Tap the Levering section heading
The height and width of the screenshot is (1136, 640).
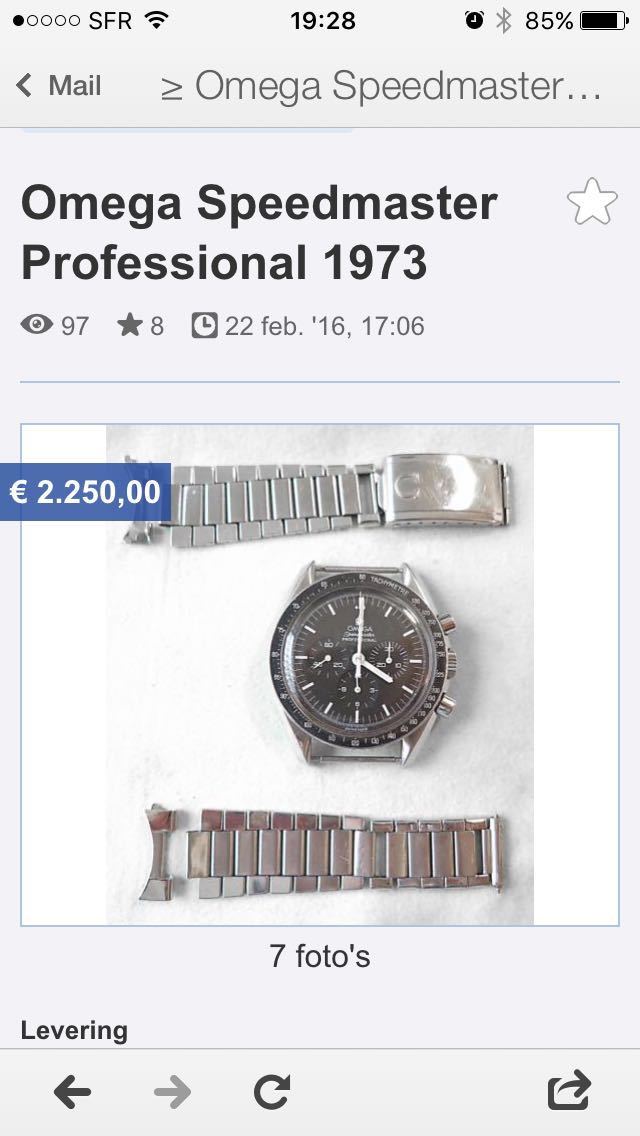click(74, 1030)
